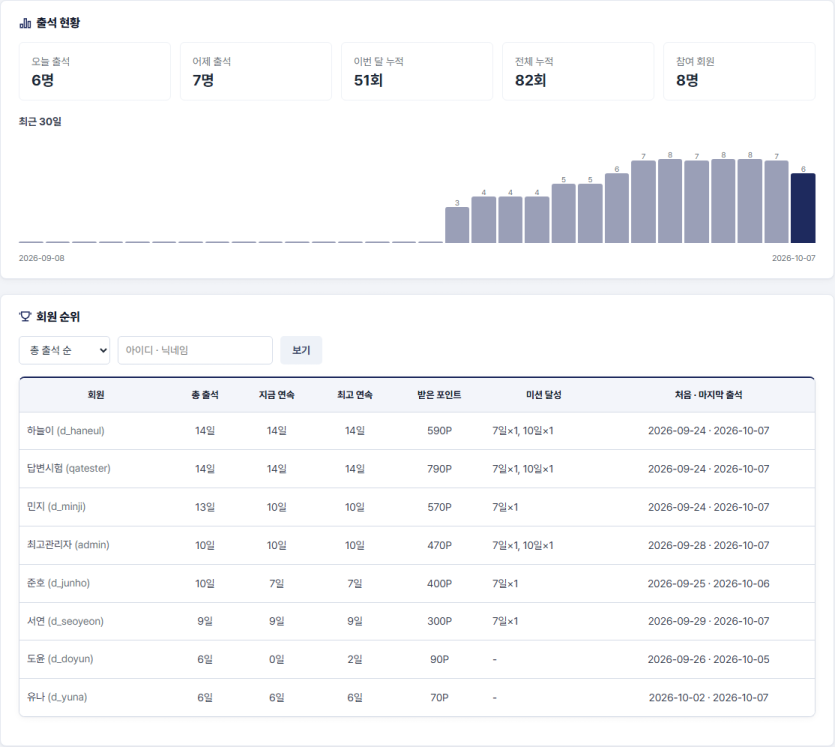Click the trophy icon beside 회원 순위

(x=25, y=317)
